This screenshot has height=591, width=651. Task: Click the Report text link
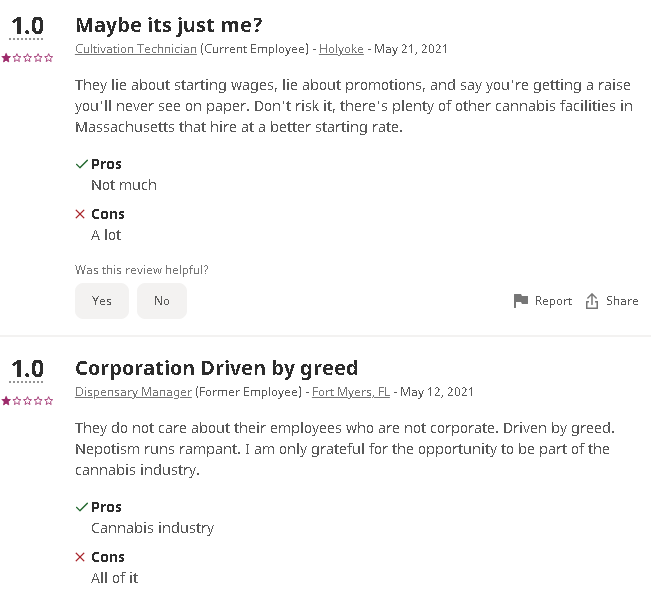point(553,301)
